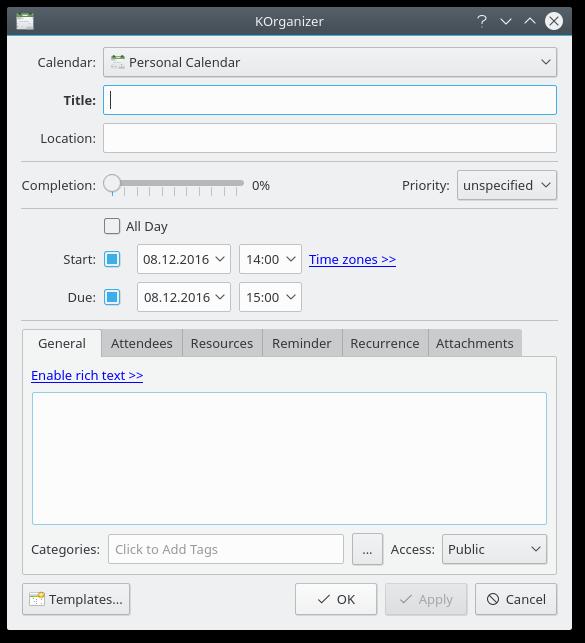Open the Access Public dropdown
This screenshot has width=585, height=643.
[x=494, y=549]
